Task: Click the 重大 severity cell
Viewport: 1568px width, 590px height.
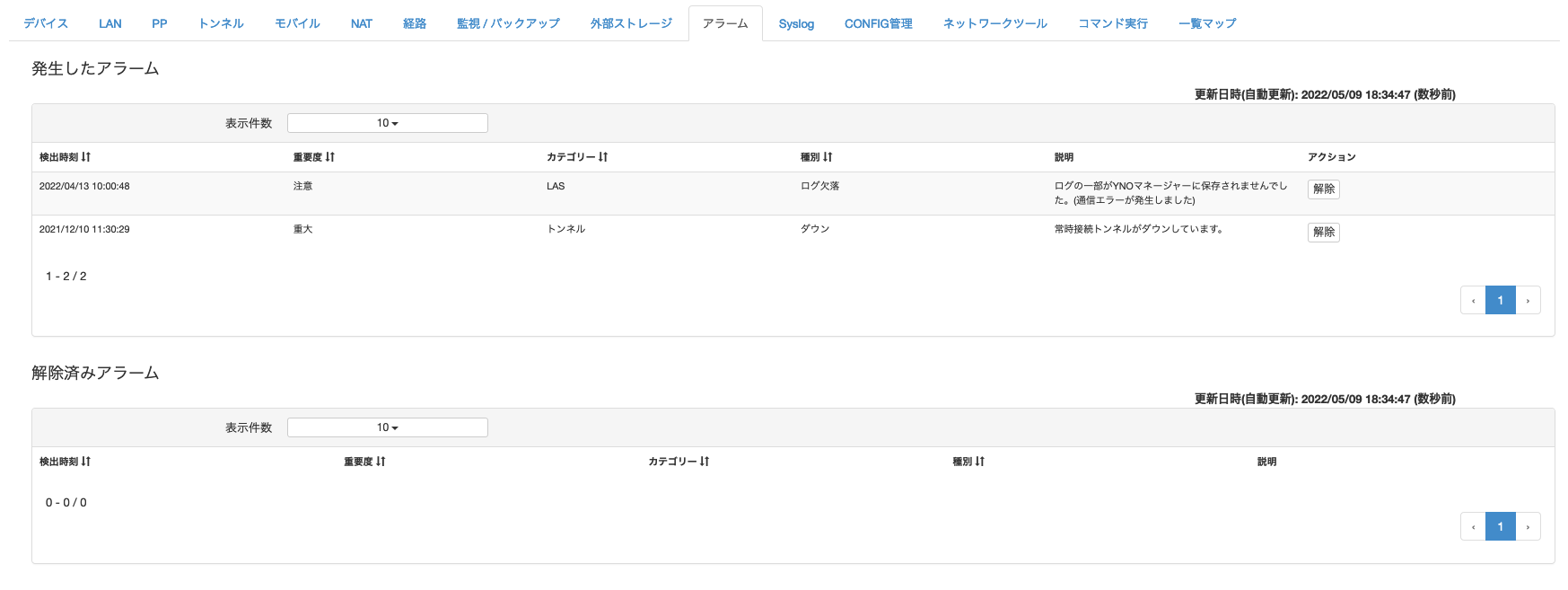Action: pyautogui.click(x=302, y=229)
